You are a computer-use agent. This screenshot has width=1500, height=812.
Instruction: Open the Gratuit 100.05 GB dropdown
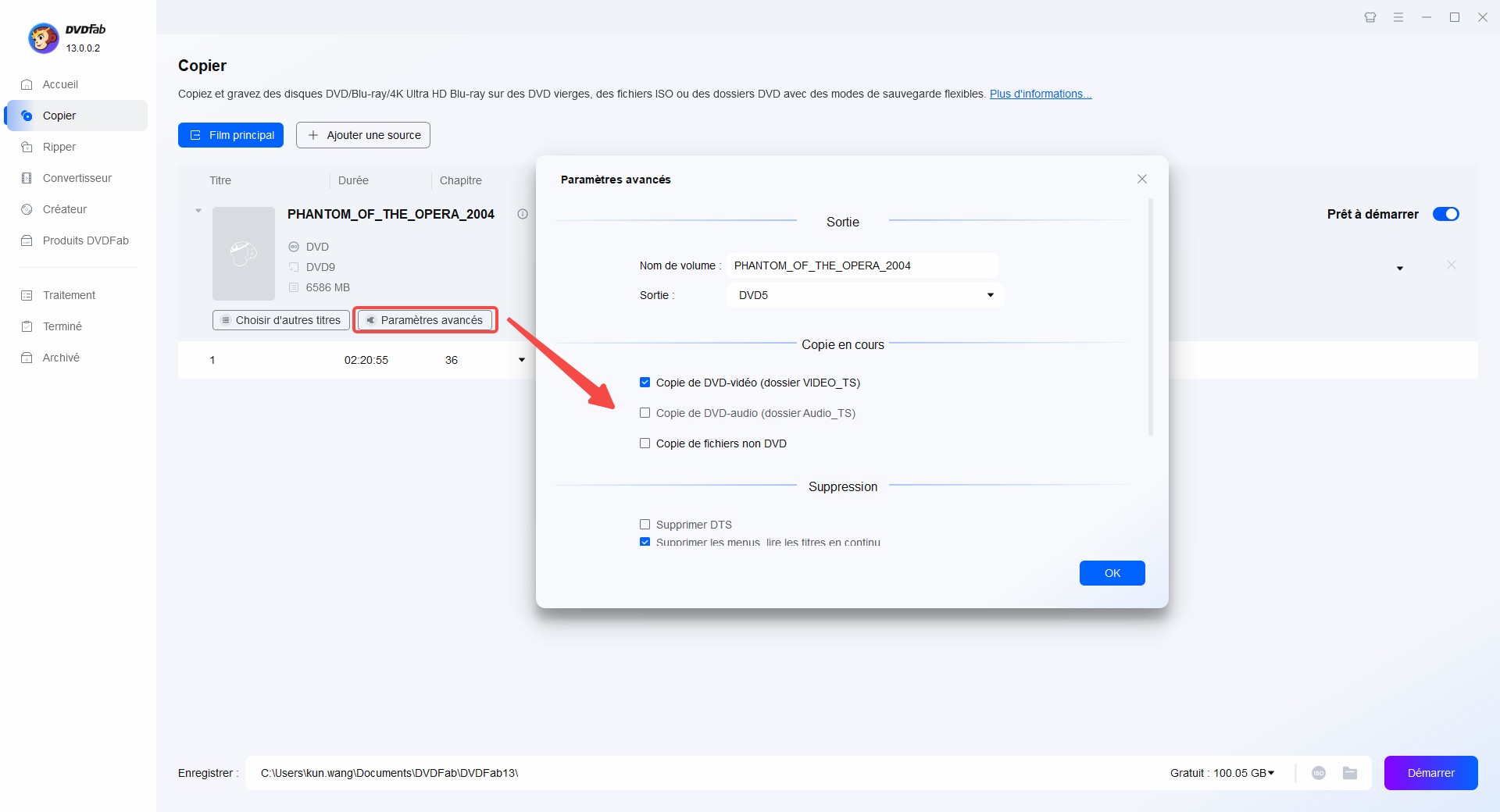pos(1223,773)
